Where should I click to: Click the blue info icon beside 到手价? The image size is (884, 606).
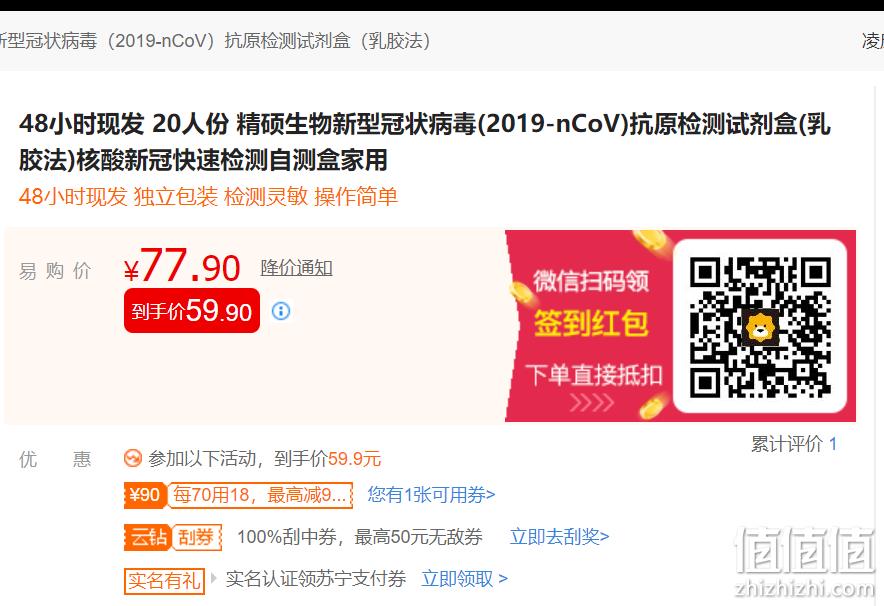pyautogui.click(x=281, y=311)
